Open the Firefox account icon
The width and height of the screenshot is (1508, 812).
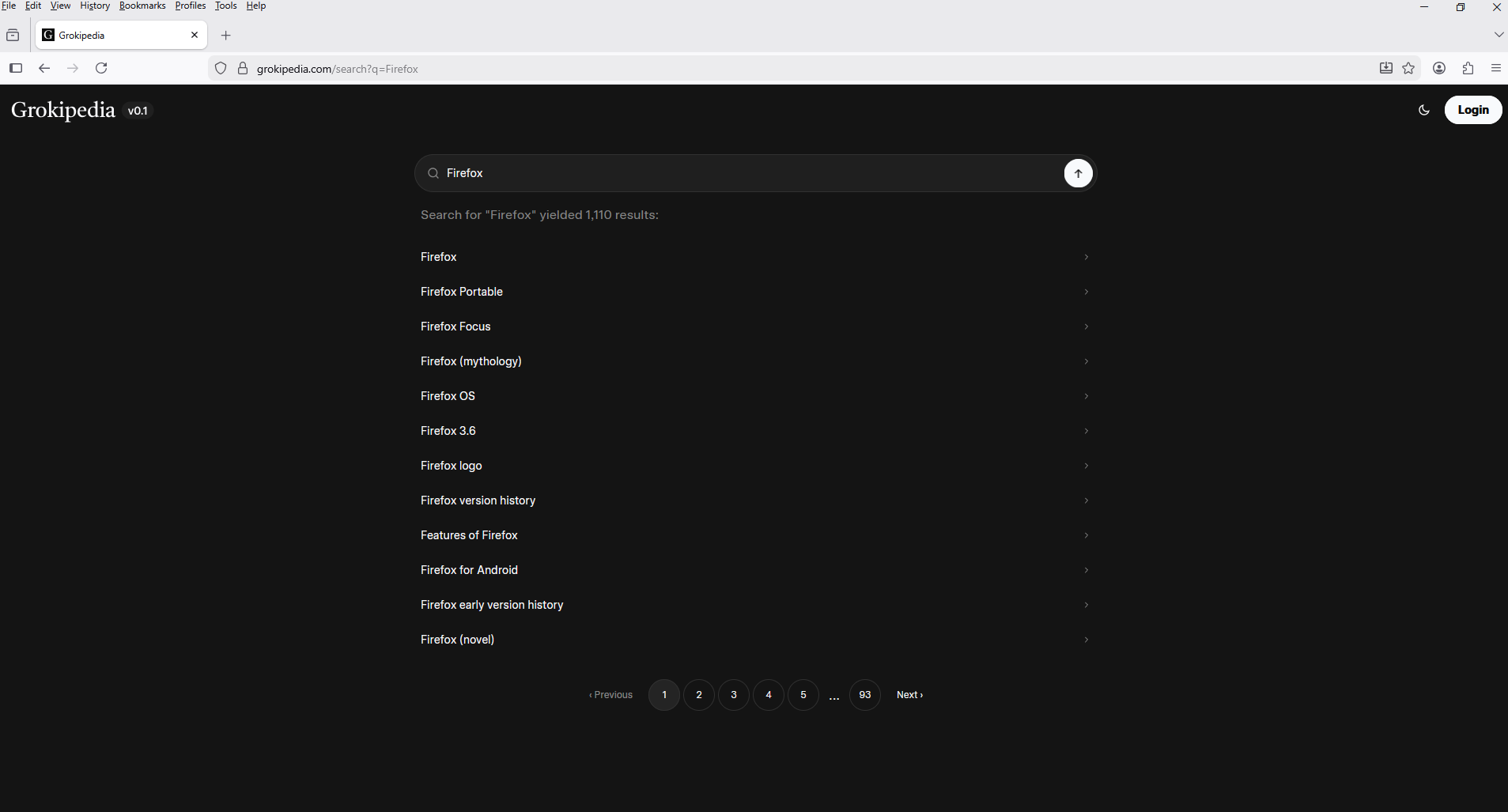[x=1439, y=68]
